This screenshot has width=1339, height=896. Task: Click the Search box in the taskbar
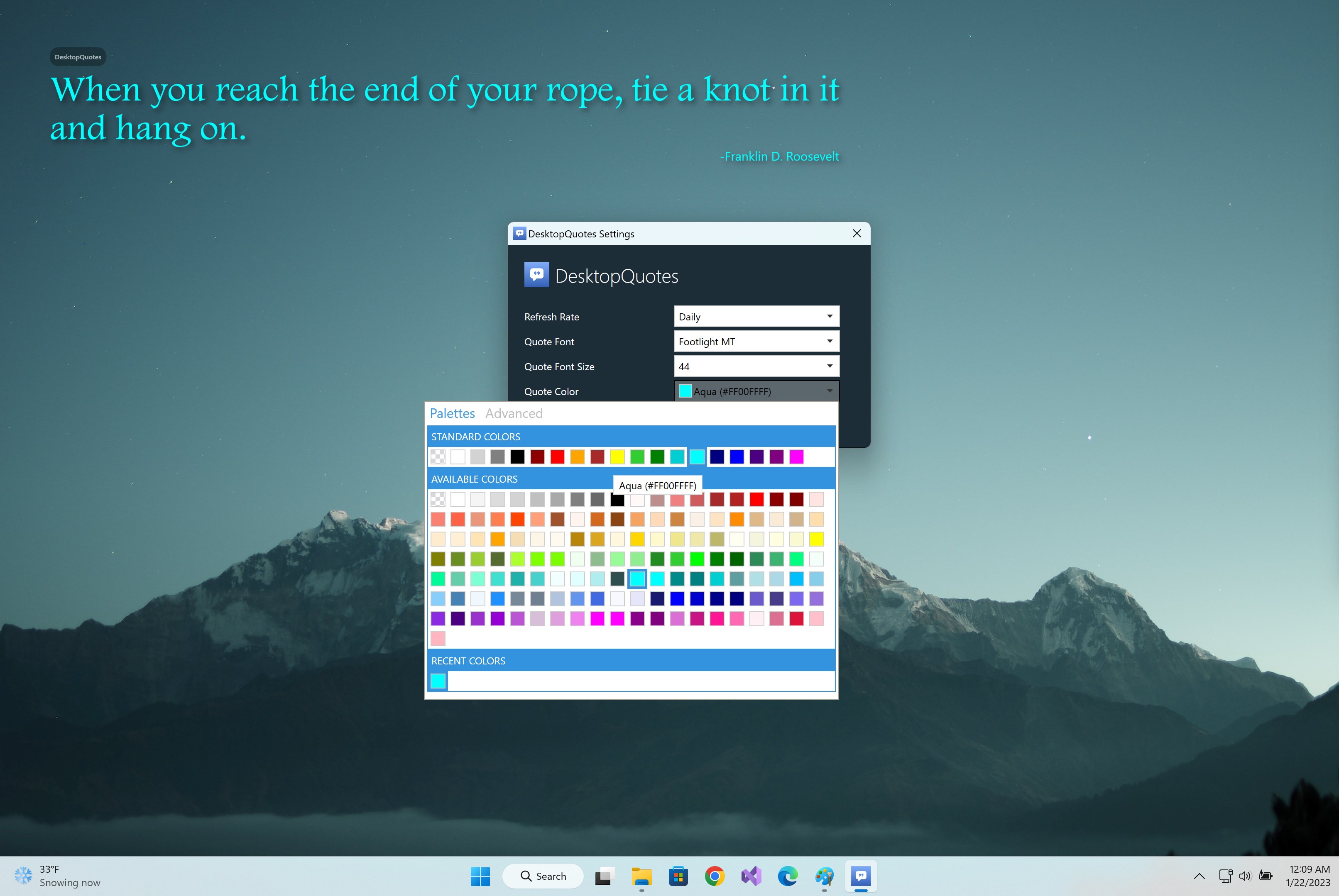point(543,875)
